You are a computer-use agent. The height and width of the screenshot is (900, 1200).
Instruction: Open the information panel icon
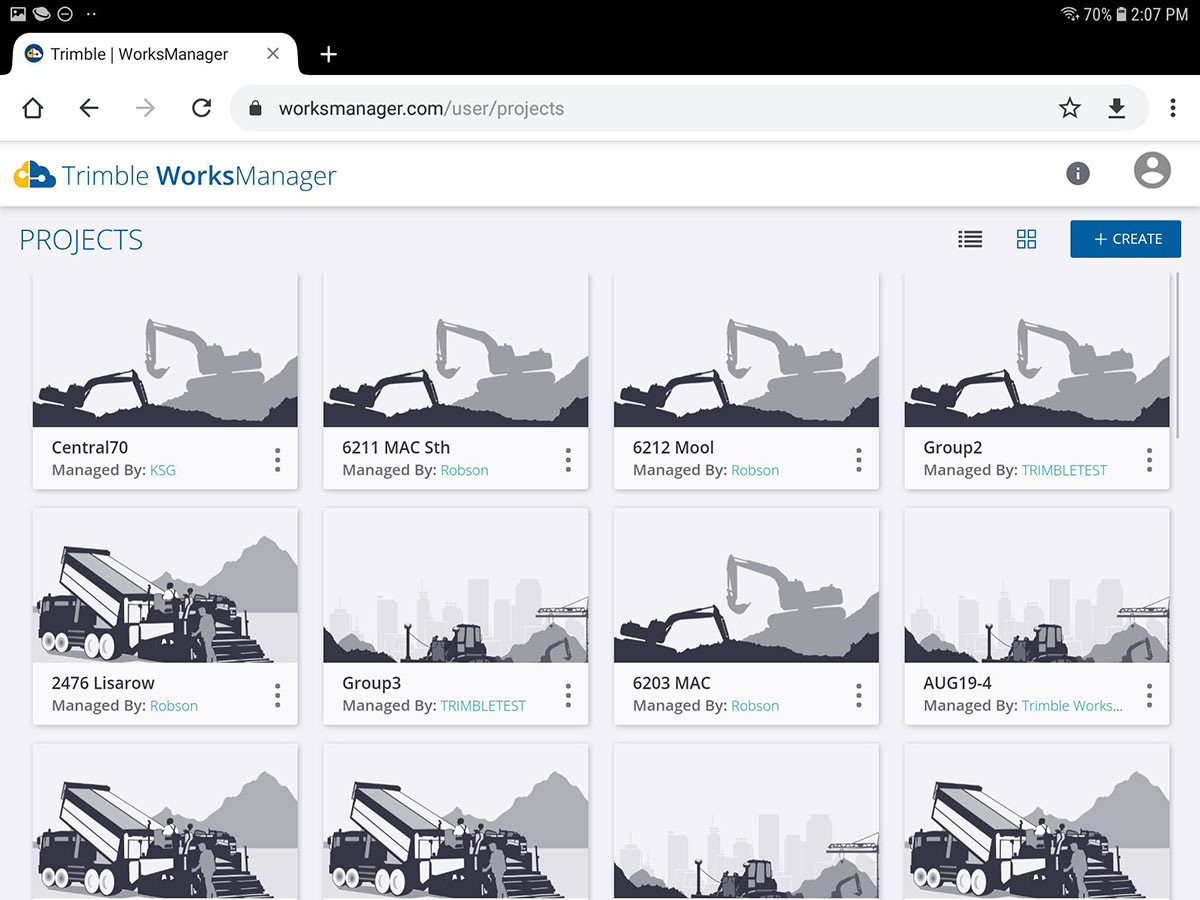(x=1078, y=173)
